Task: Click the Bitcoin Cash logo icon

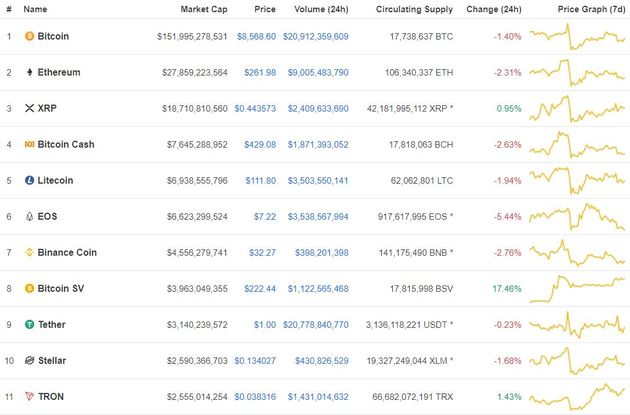Action: pyautogui.click(x=29, y=144)
